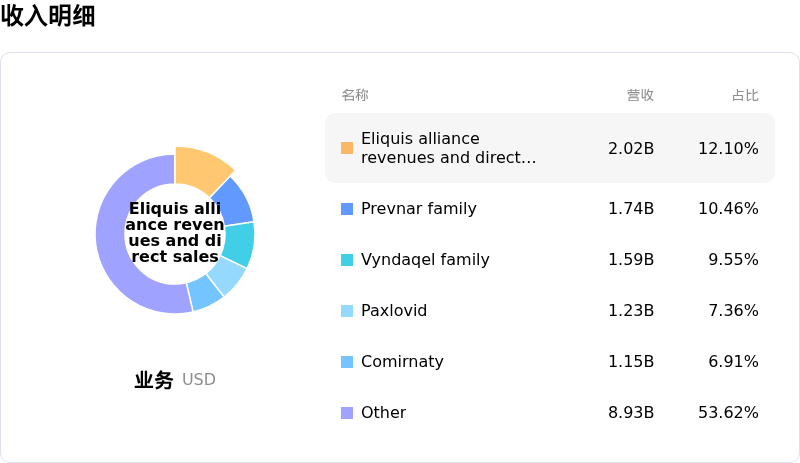Viewport: 800px width, 463px height.
Task: Click the light blue Paxlovid legend square
Action: point(347,311)
